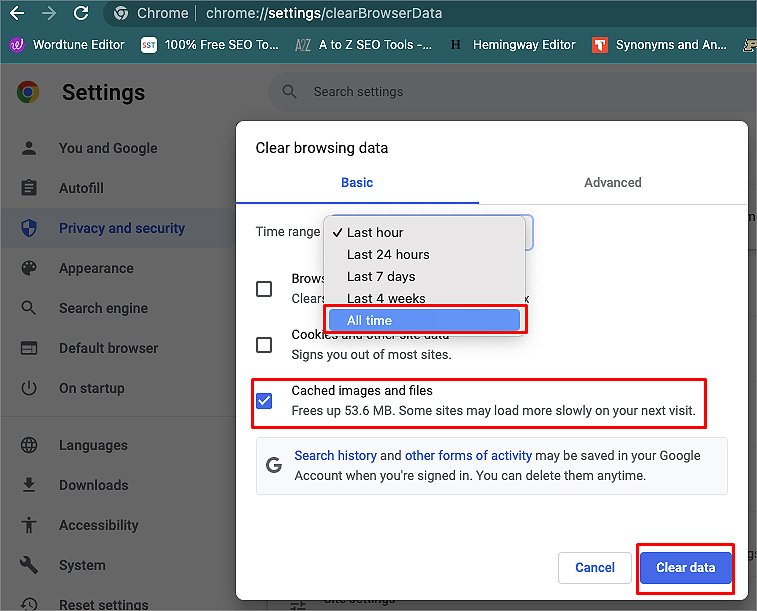Switch to the Advanced tab
This screenshot has width=757, height=611.
(612, 182)
